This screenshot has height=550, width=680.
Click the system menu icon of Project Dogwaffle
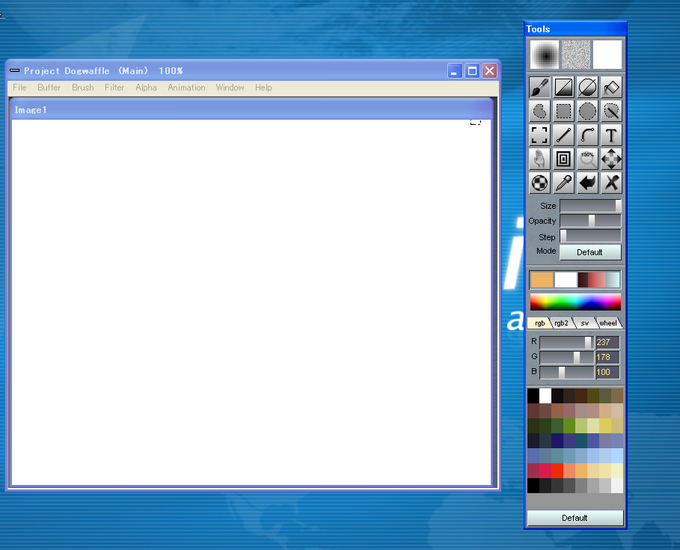pyautogui.click(x=15, y=70)
